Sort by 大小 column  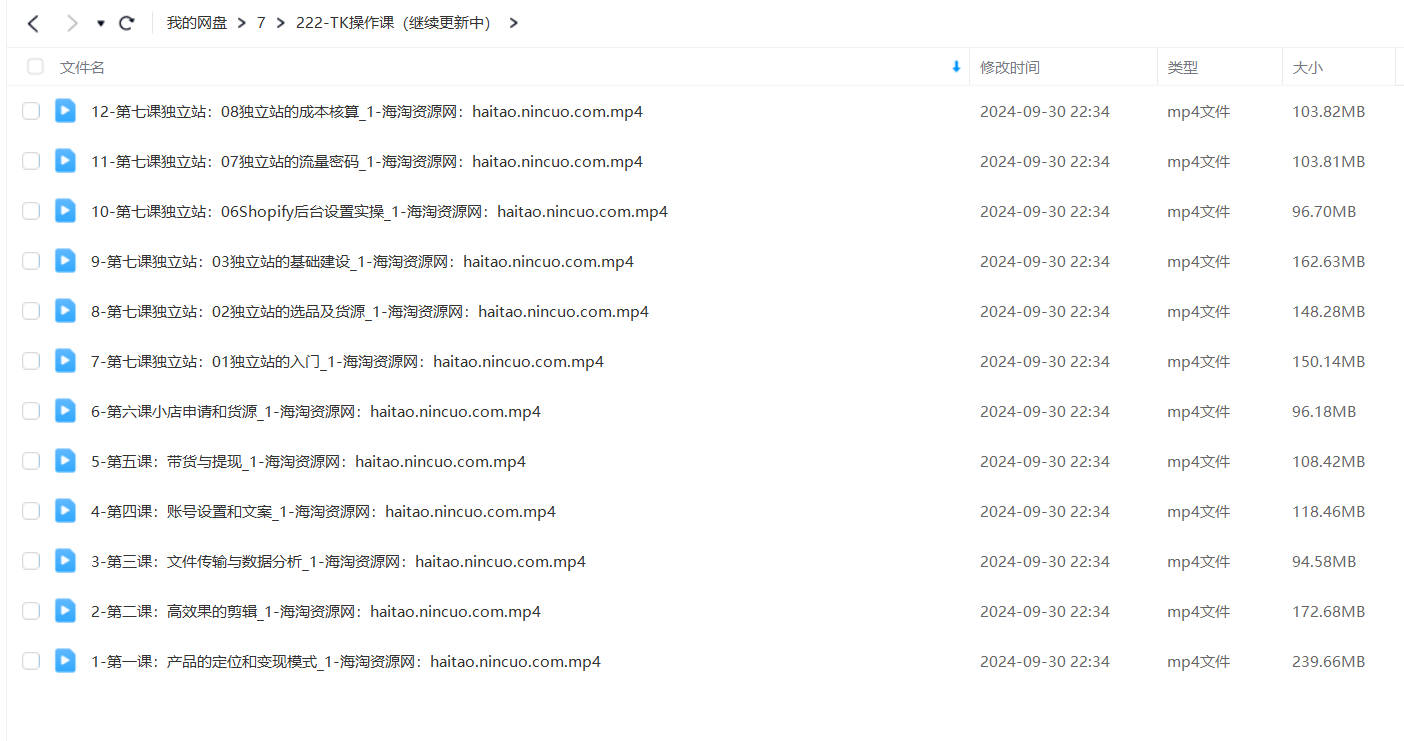[1307, 68]
